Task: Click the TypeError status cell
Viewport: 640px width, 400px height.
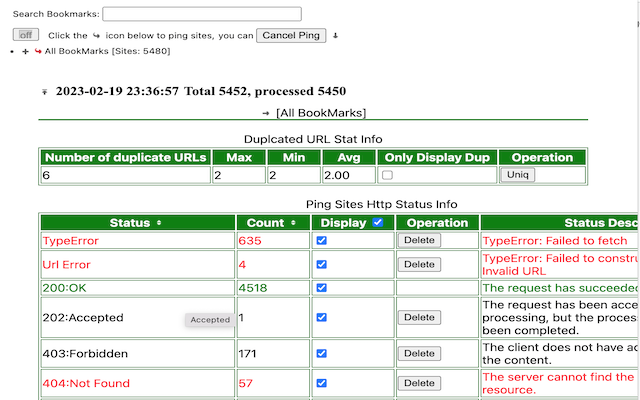Action: tap(138, 241)
